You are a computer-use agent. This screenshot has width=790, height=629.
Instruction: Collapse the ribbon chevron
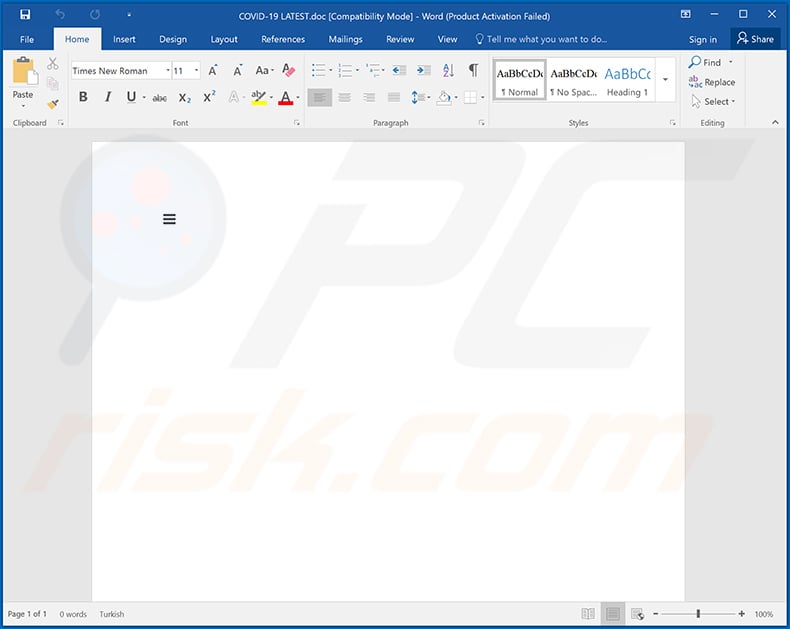(775, 122)
